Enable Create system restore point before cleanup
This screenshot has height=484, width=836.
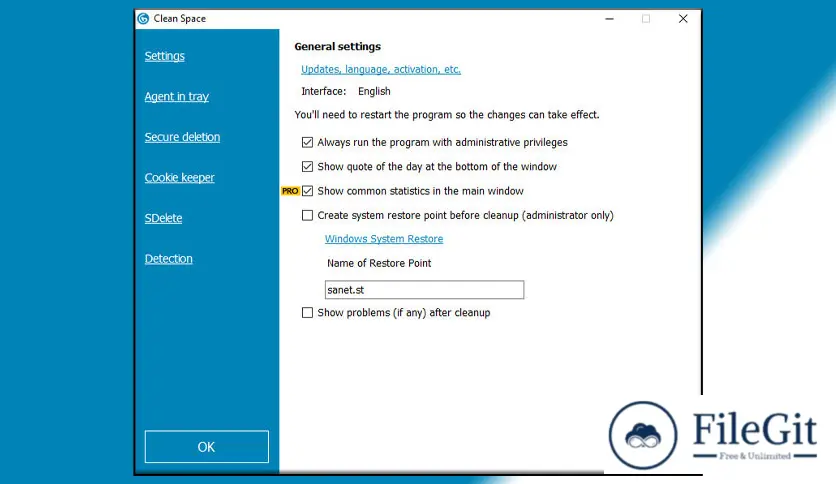[307, 215]
